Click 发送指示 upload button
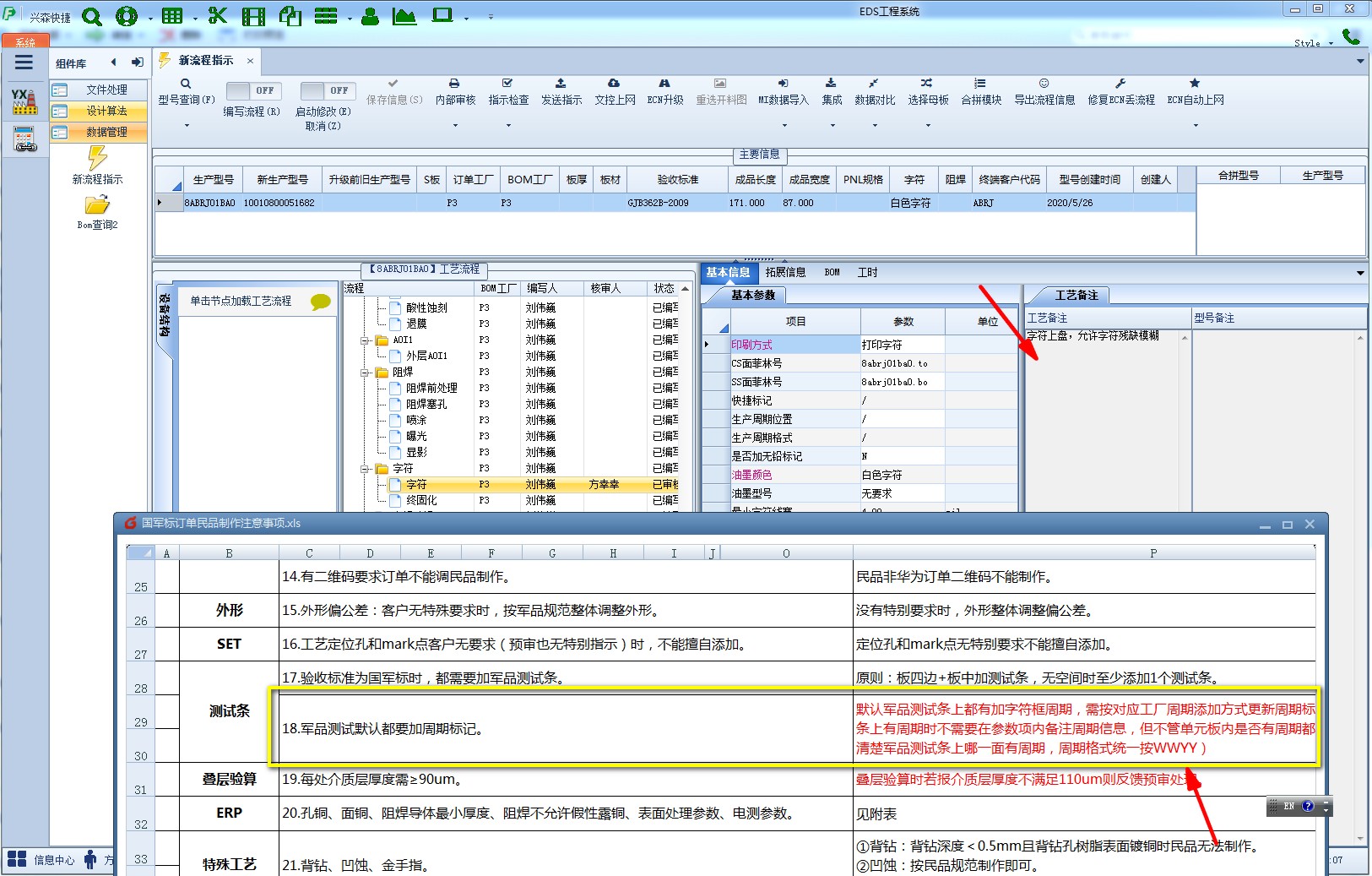The image size is (1372, 876). [561, 92]
